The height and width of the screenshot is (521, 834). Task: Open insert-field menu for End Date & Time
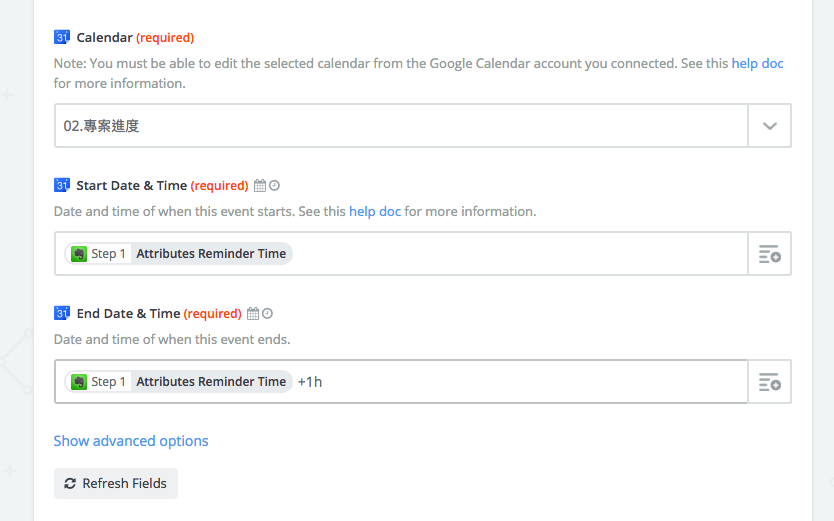pyautogui.click(x=769, y=382)
